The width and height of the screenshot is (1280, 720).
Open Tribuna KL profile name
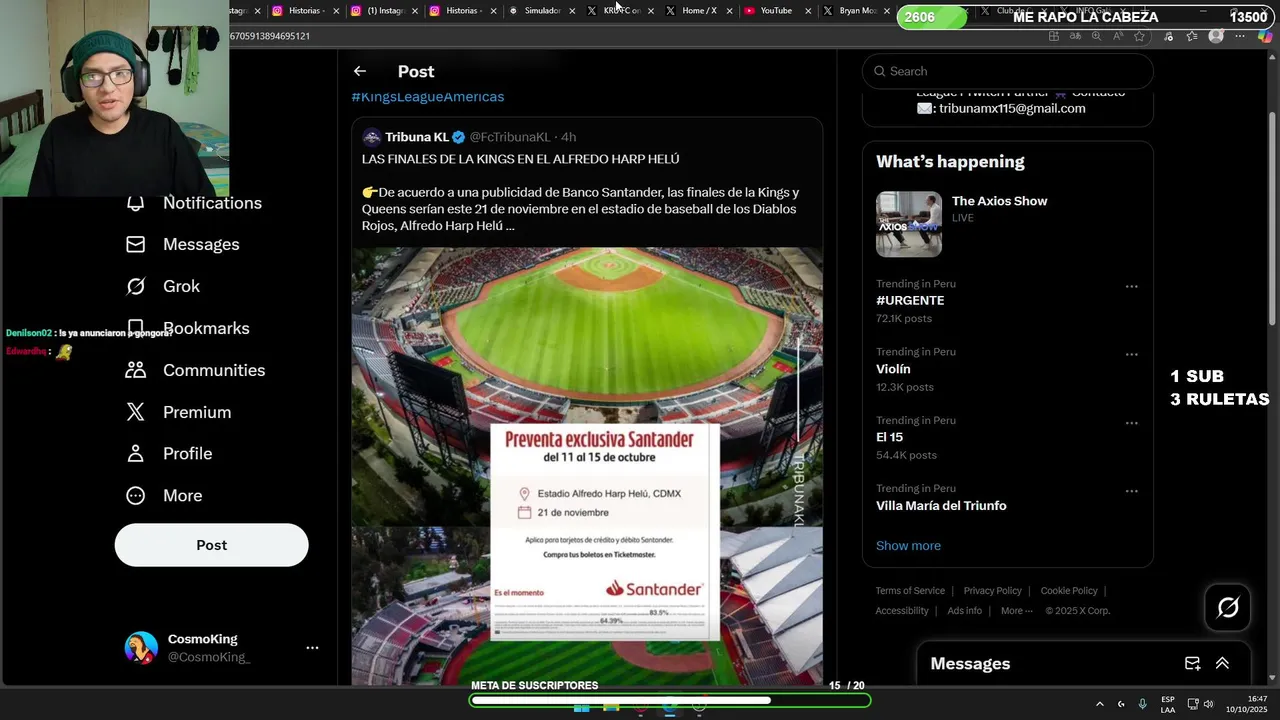(x=417, y=137)
